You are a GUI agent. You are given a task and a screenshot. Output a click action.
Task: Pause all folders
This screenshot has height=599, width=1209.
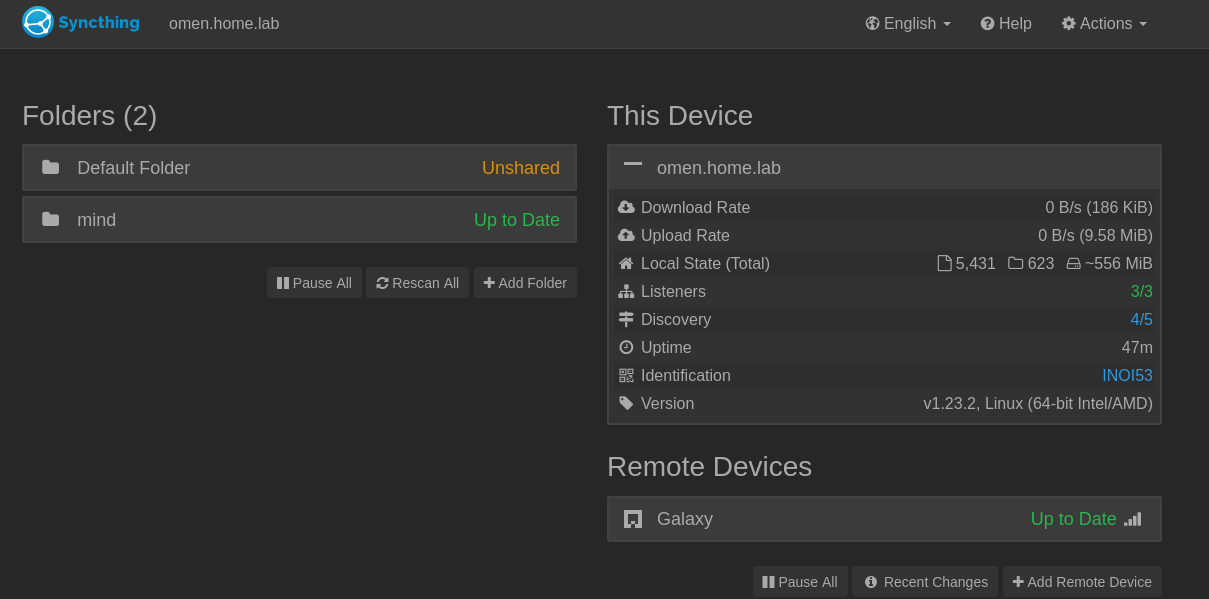click(314, 283)
